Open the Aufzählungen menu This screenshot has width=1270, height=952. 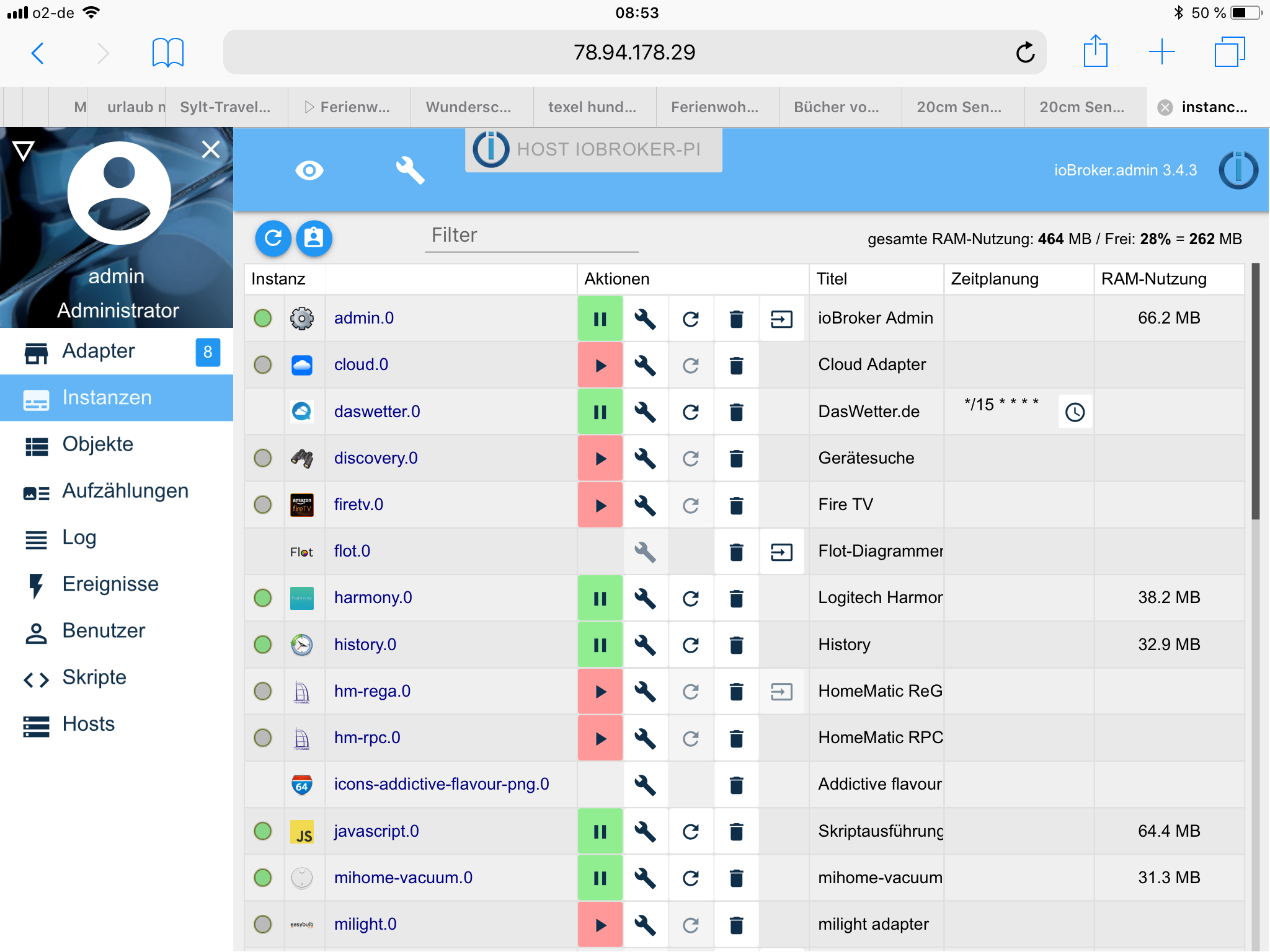[x=117, y=491]
